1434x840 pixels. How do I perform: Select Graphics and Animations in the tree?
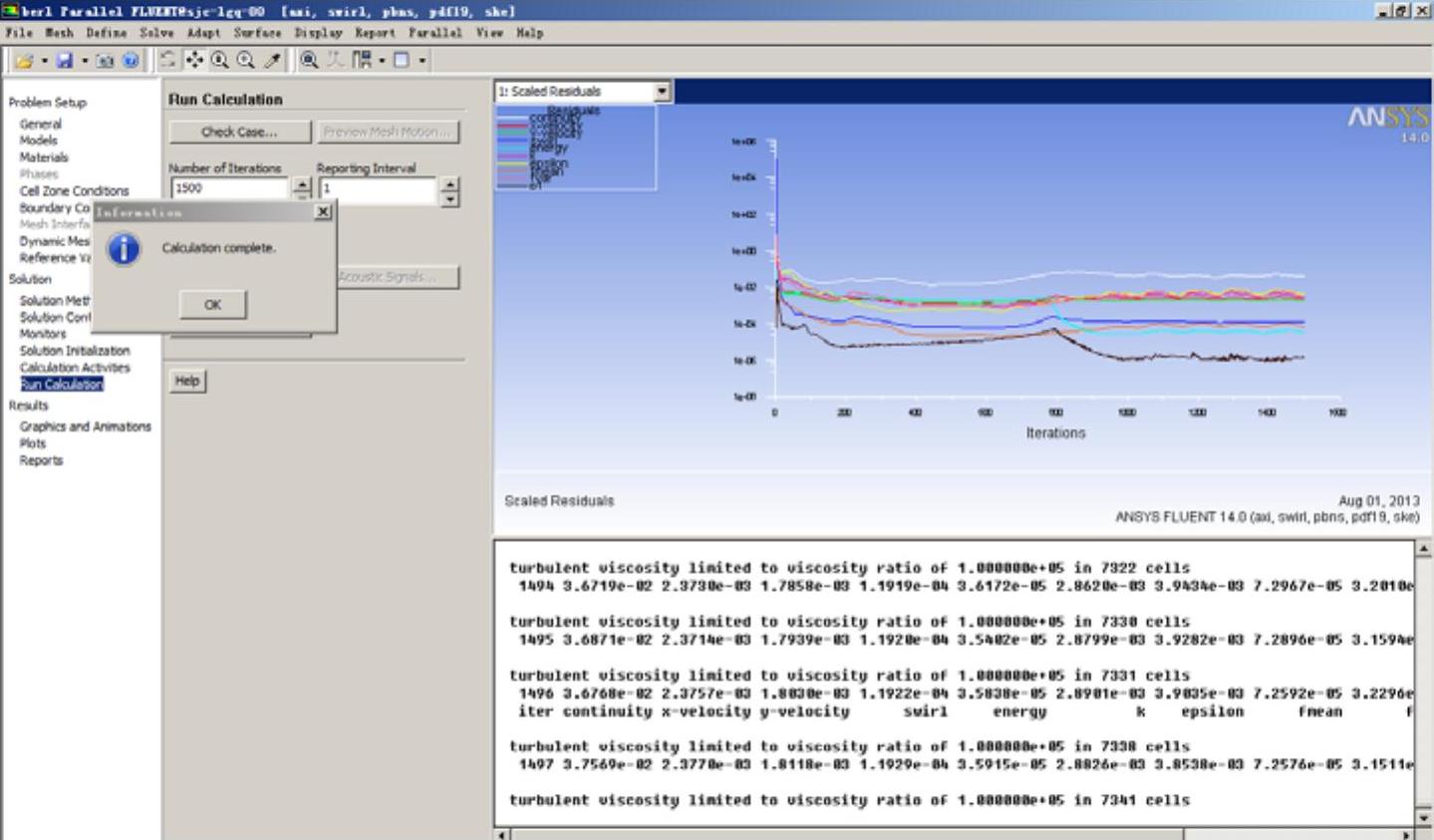86,426
